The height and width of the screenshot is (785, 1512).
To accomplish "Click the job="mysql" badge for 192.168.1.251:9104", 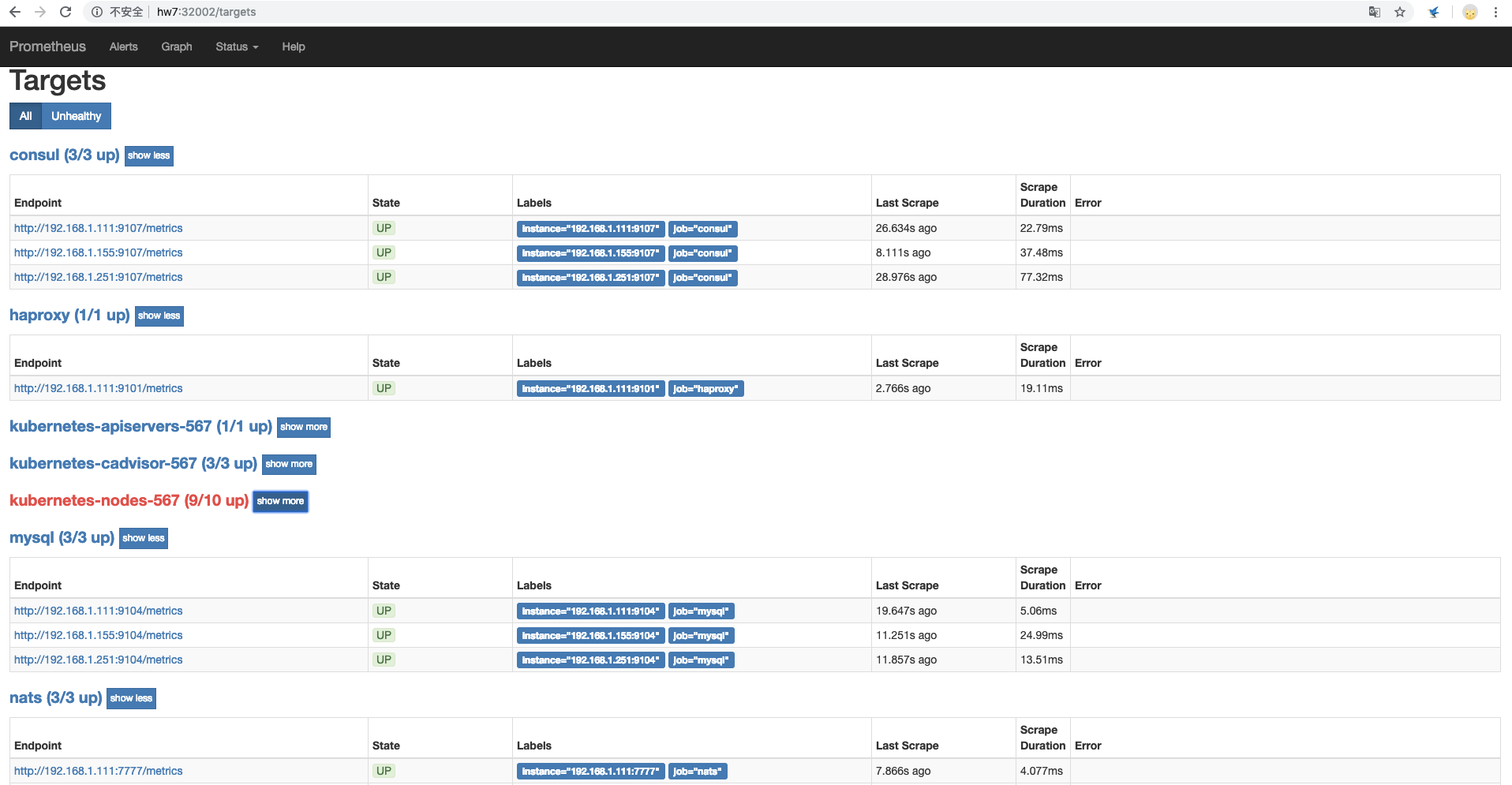I will 701,660.
